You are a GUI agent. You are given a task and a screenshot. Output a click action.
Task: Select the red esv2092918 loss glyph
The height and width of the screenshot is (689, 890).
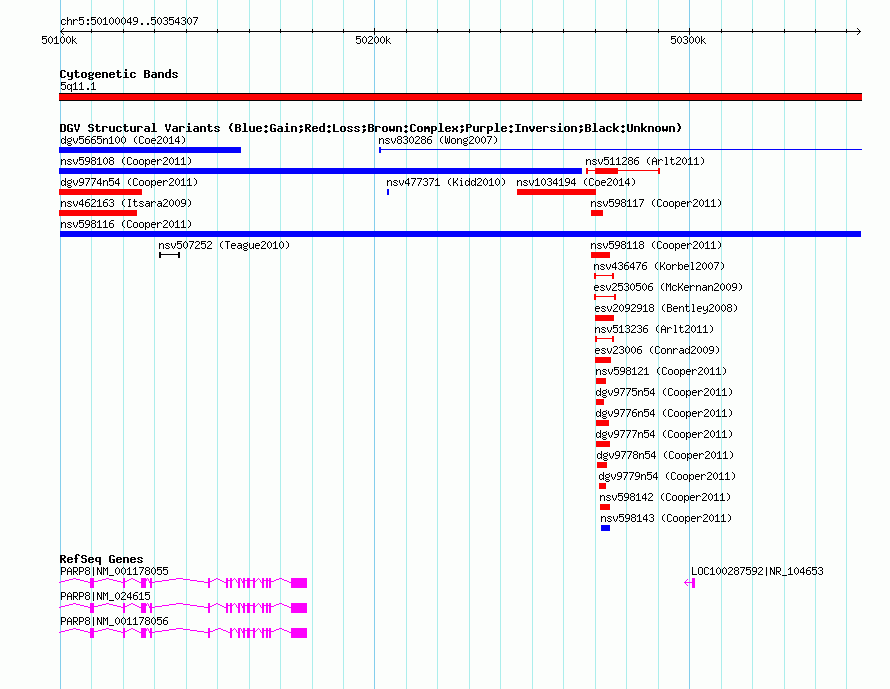tap(604, 318)
